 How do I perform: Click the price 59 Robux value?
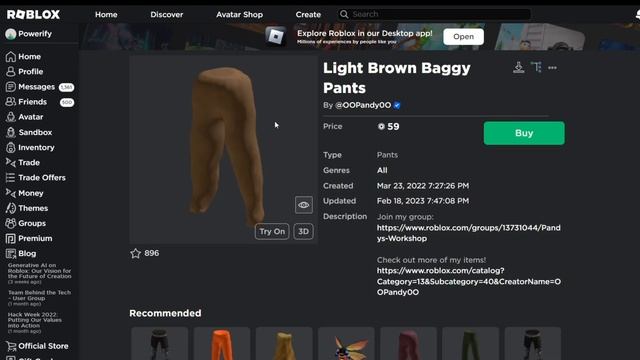click(389, 127)
